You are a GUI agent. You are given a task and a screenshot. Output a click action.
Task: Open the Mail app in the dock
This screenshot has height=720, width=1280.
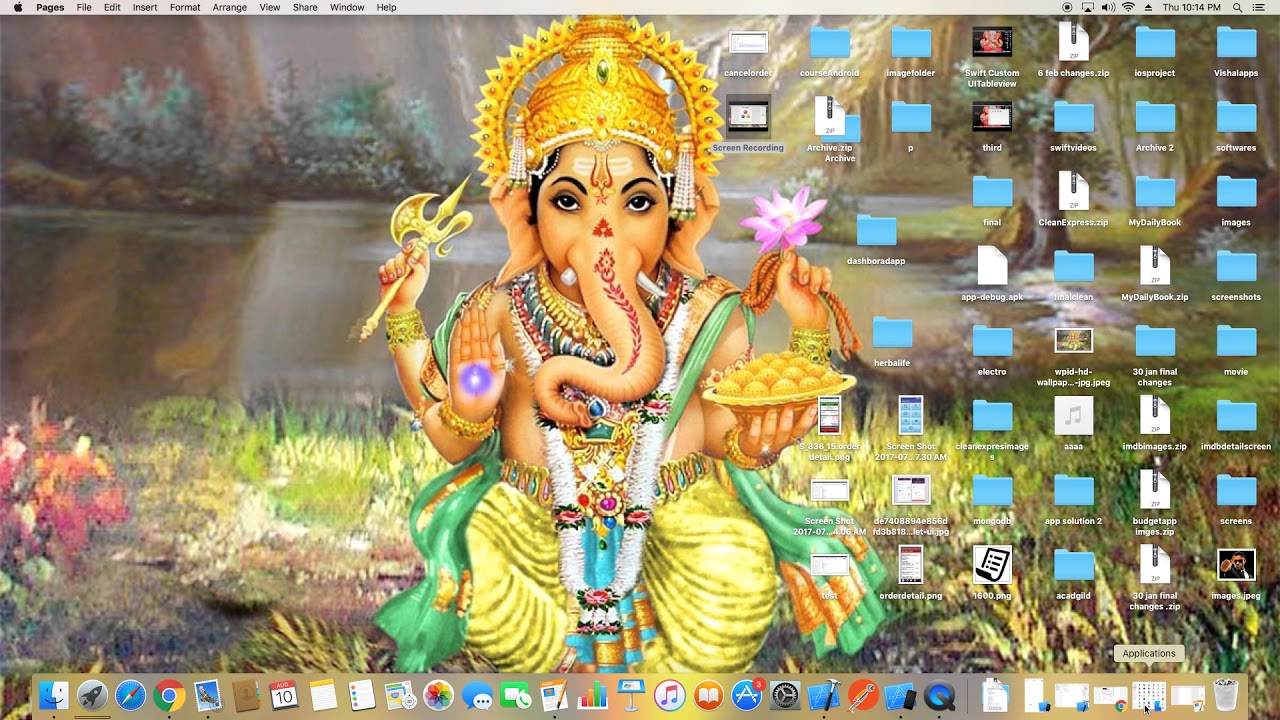tap(208, 695)
